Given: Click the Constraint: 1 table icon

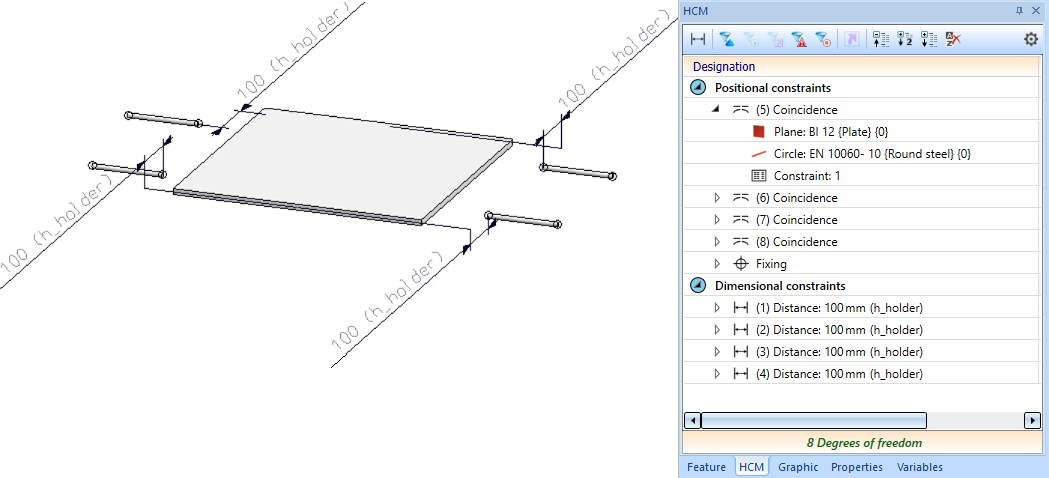Looking at the screenshot, I should click(x=758, y=175).
